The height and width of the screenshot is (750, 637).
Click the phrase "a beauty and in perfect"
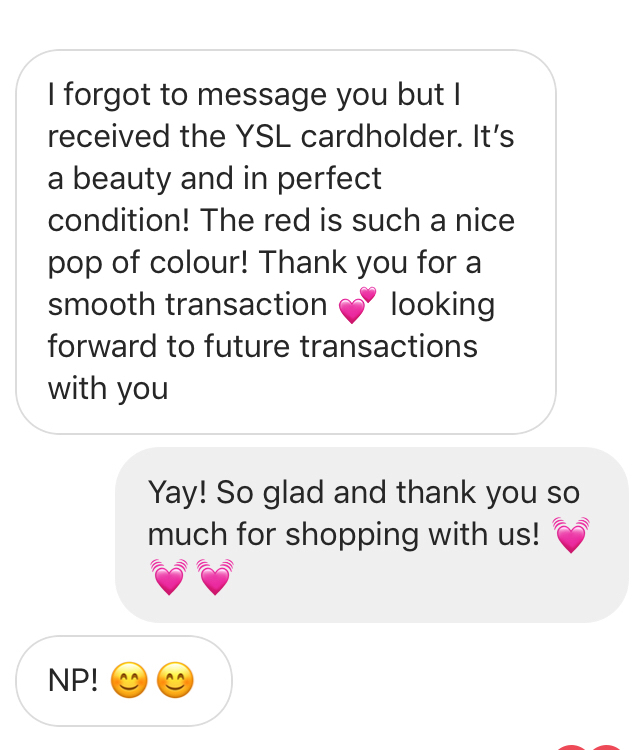tap(214, 179)
